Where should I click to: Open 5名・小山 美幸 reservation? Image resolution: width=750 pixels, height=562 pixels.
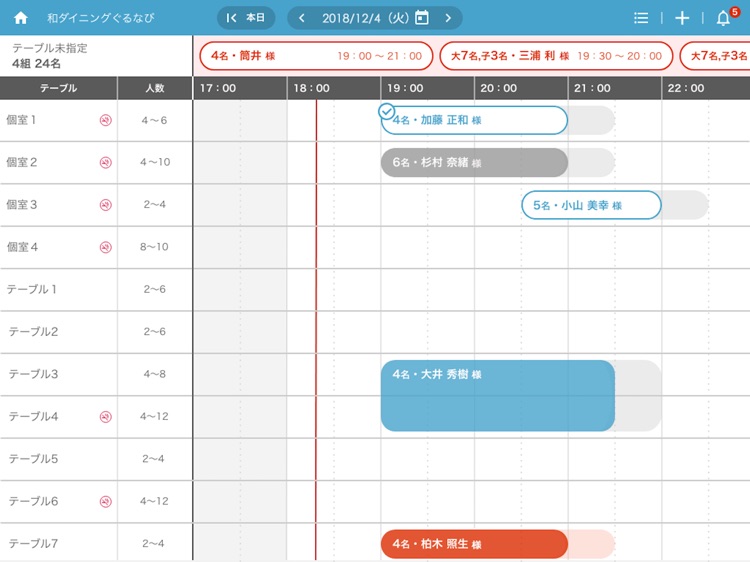(591, 205)
